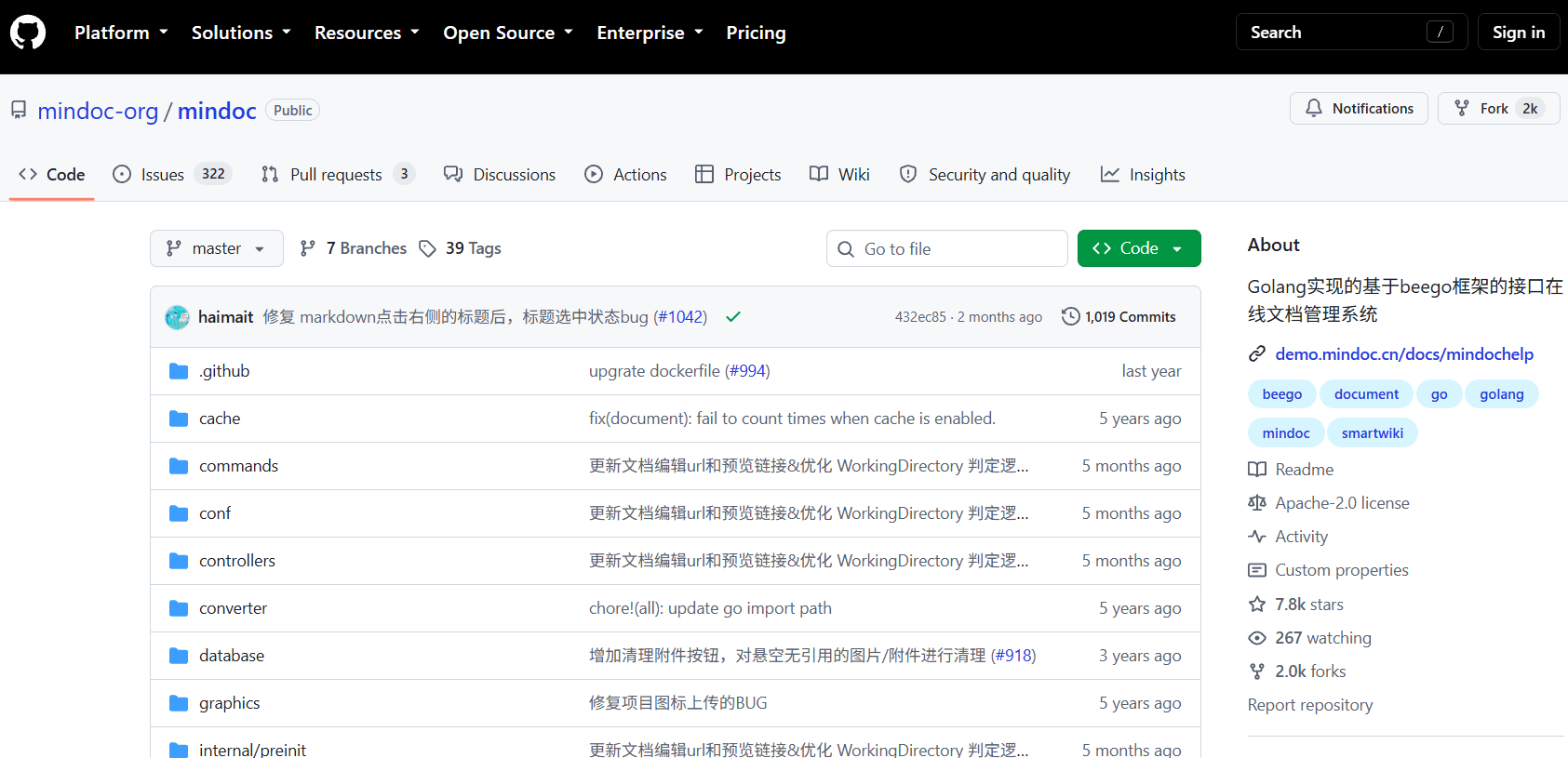Screen dimensions: 1568x758
Task: Open the Actions tab
Action: [x=625, y=174]
